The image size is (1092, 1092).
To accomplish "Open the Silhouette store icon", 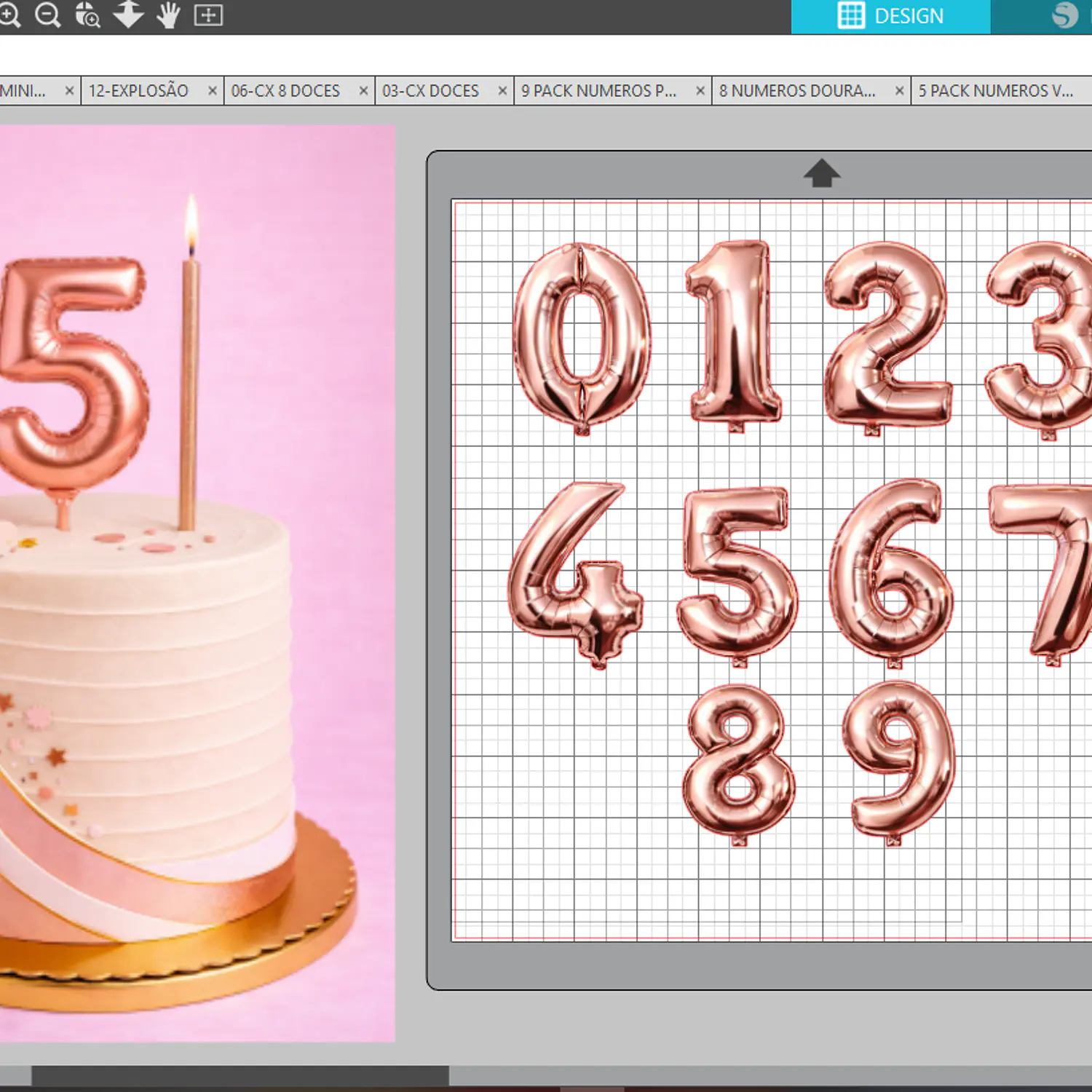I will pyautogui.click(x=1064, y=15).
